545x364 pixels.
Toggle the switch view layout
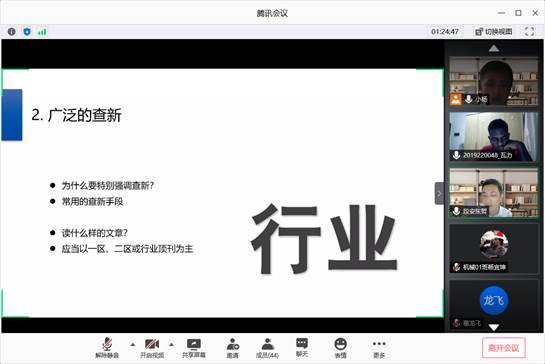(x=494, y=32)
